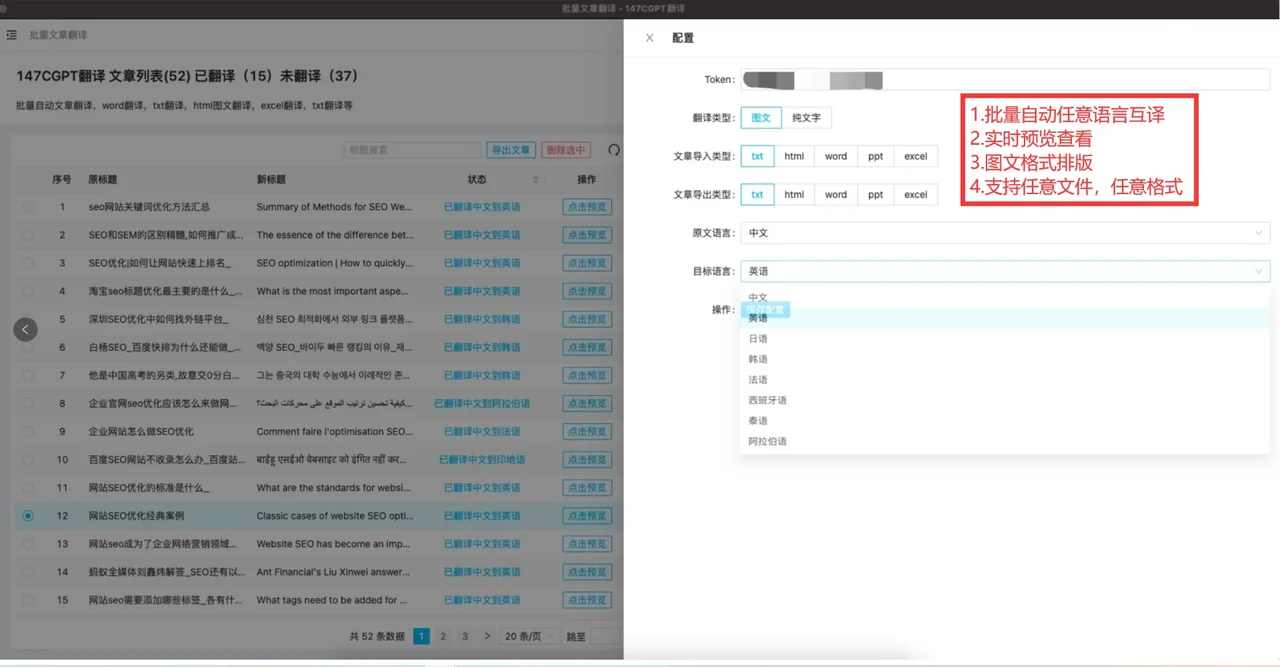
Task: Choose 日语 from the target language list
Action: point(758,338)
